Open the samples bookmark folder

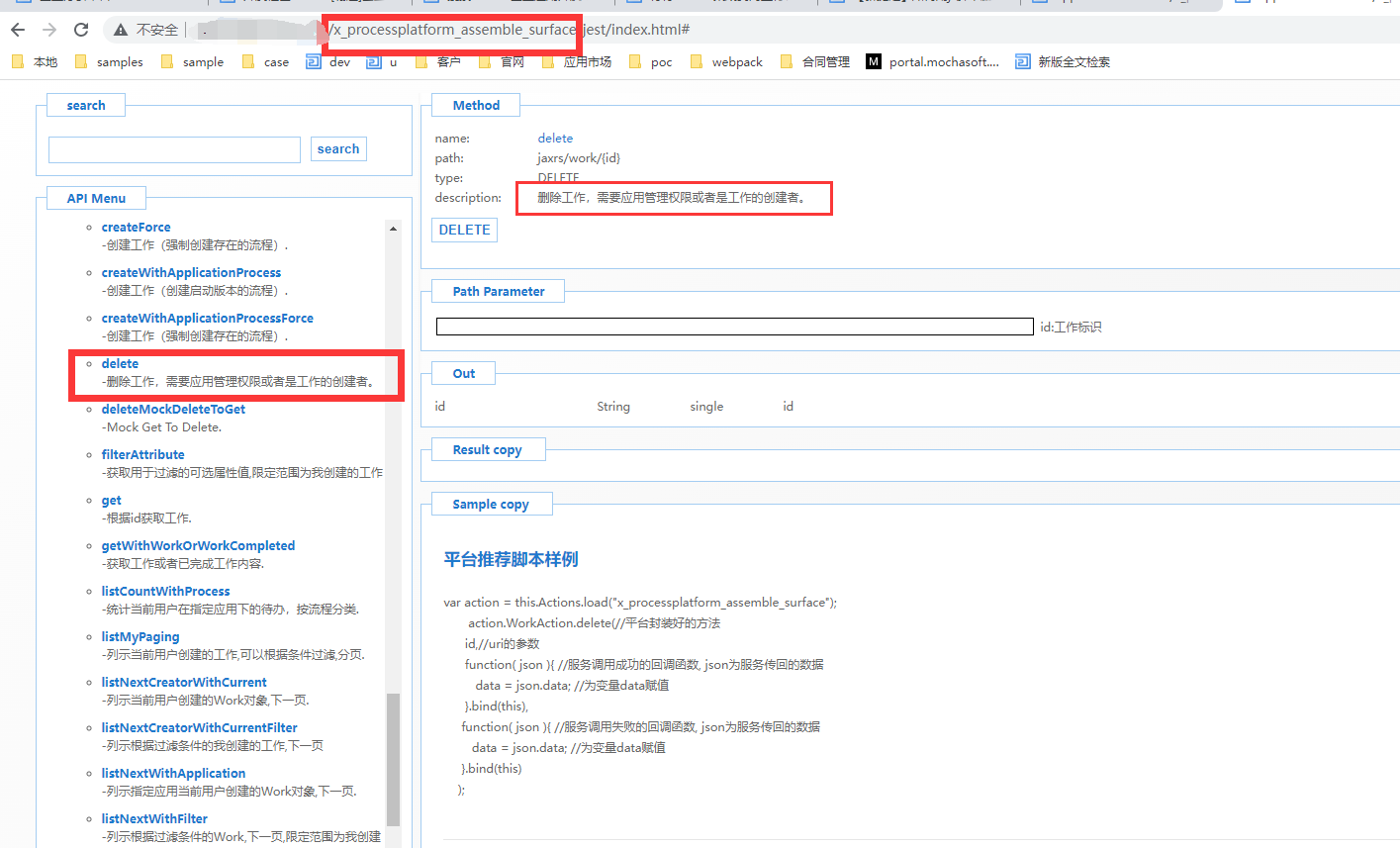click(109, 61)
